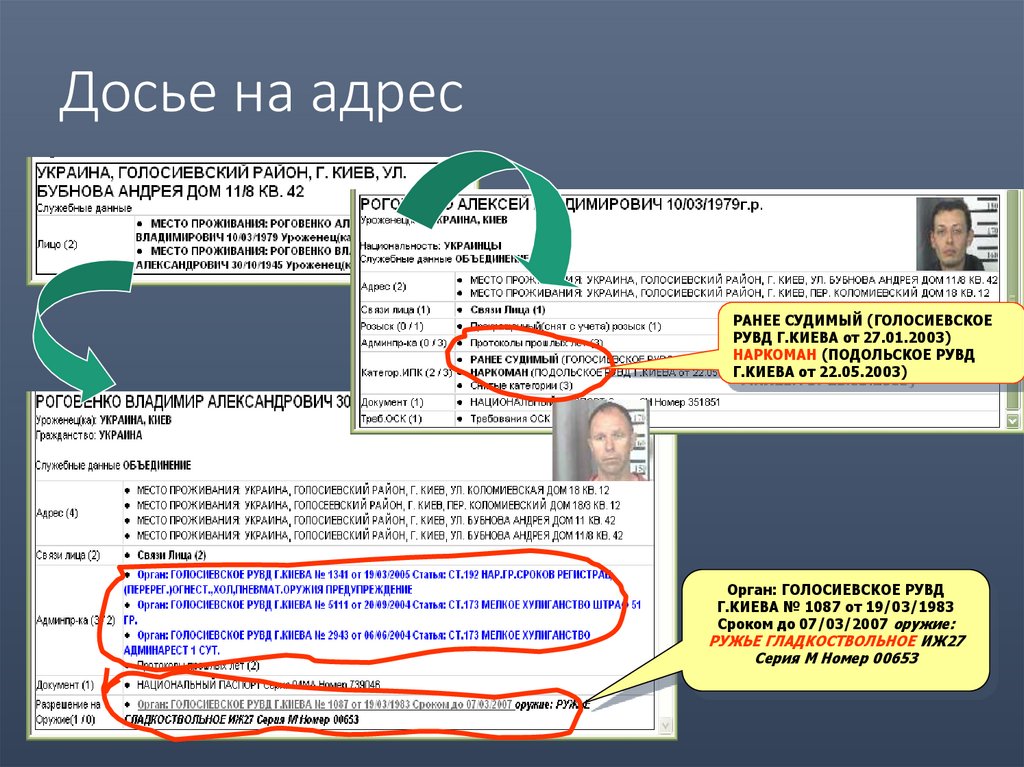Select resident row "ВЛАДИМИРОВИЧ 10/03/1979" in the address window
The image size is (1024, 767).
[244, 230]
